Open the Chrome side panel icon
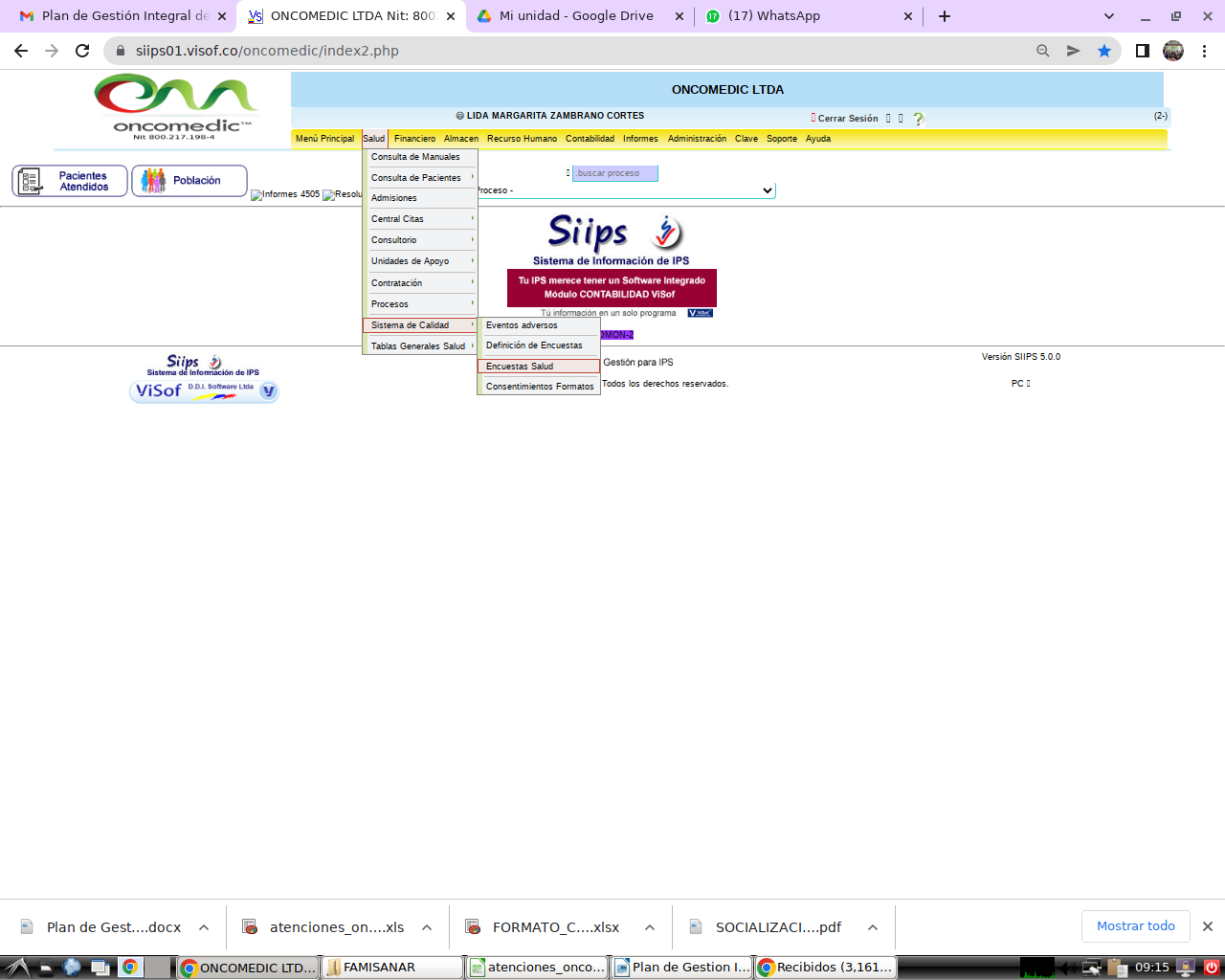 [1142, 51]
